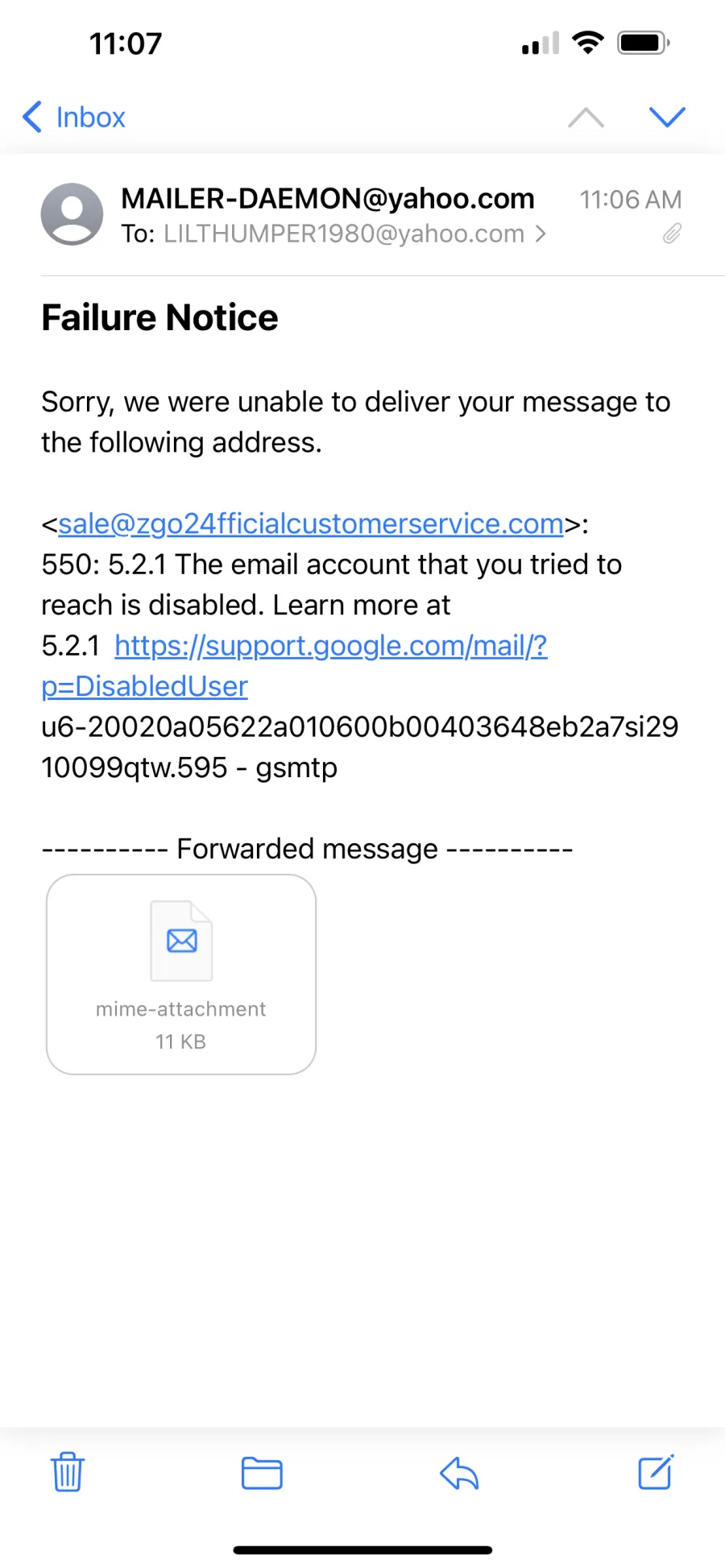Open the sale@zgo24fficialcustomerservice.com link
725x1568 pixels.
pyautogui.click(x=311, y=523)
